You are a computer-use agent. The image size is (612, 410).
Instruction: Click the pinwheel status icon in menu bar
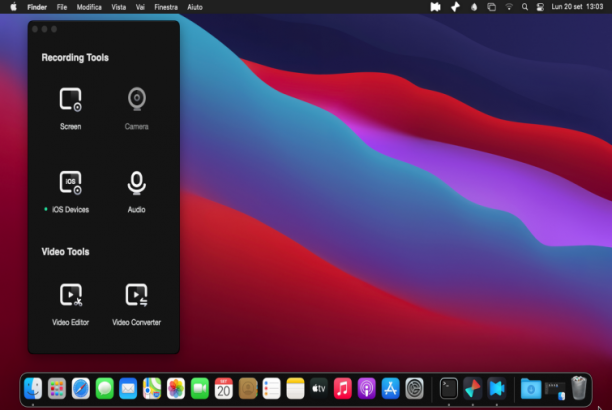tap(455, 7)
